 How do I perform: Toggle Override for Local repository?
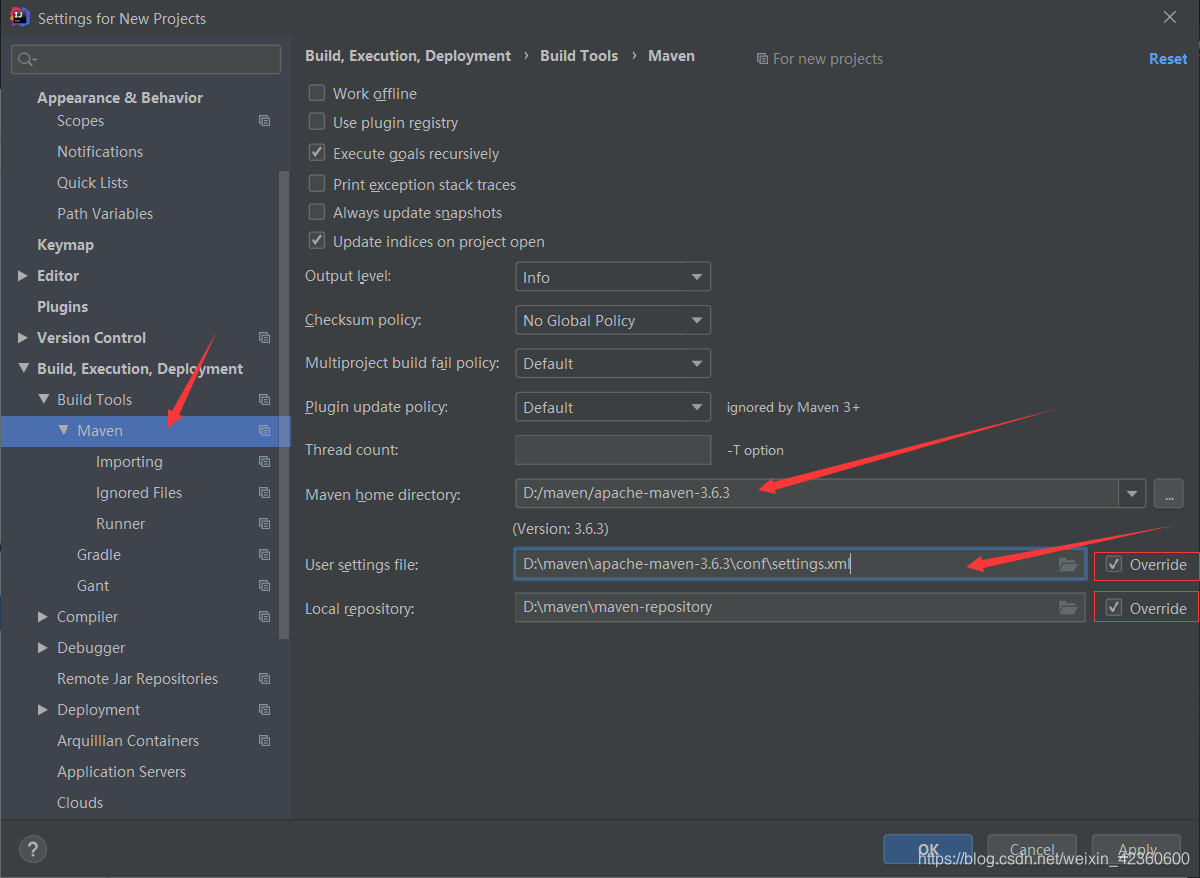point(1114,608)
